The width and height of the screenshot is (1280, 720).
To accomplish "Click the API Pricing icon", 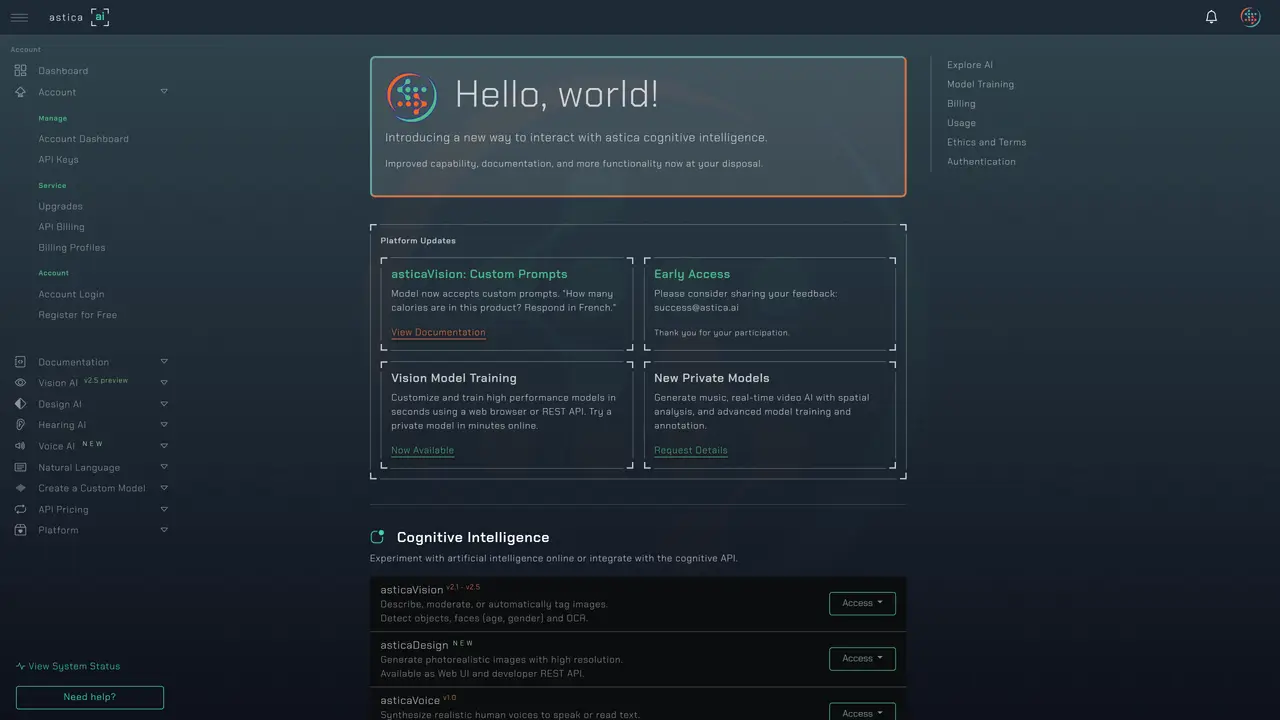I will (20, 509).
